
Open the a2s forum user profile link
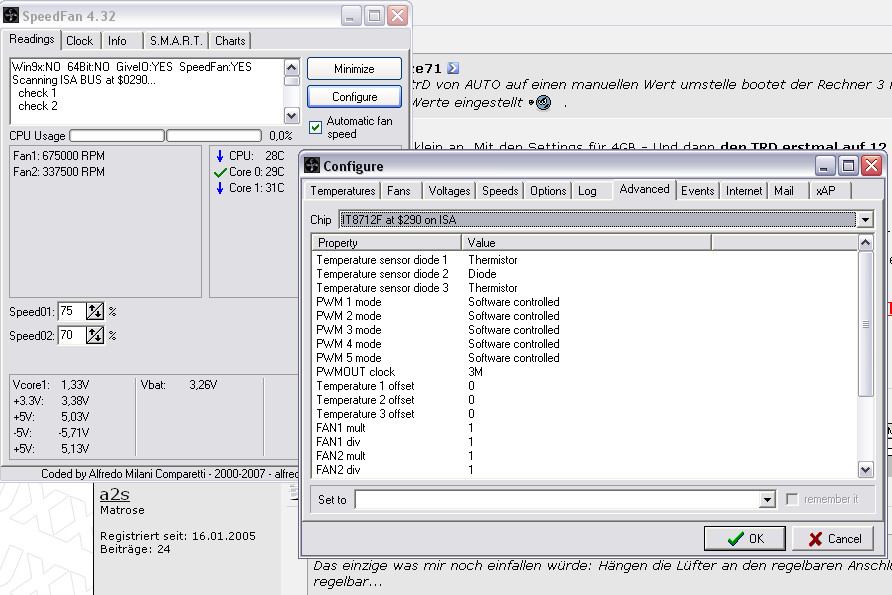click(114, 494)
